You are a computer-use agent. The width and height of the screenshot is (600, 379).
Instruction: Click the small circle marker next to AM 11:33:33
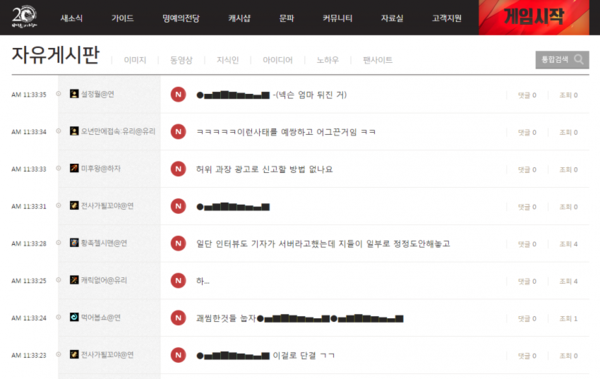(x=59, y=168)
